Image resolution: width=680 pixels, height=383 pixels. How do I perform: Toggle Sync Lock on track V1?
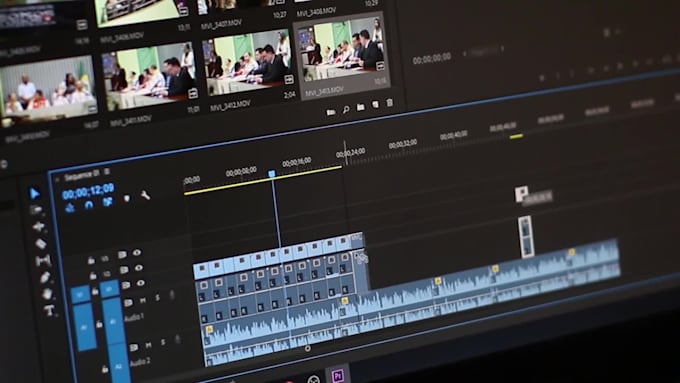click(126, 285)
